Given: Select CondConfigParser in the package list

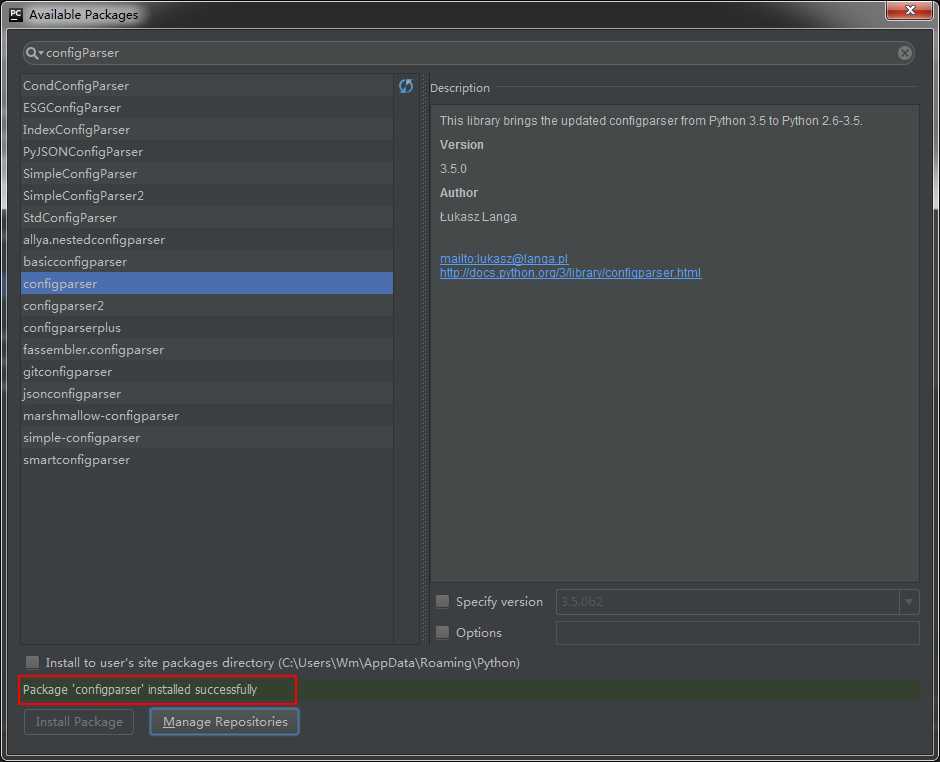Looking at the screenshot, I should coord(207,86).
